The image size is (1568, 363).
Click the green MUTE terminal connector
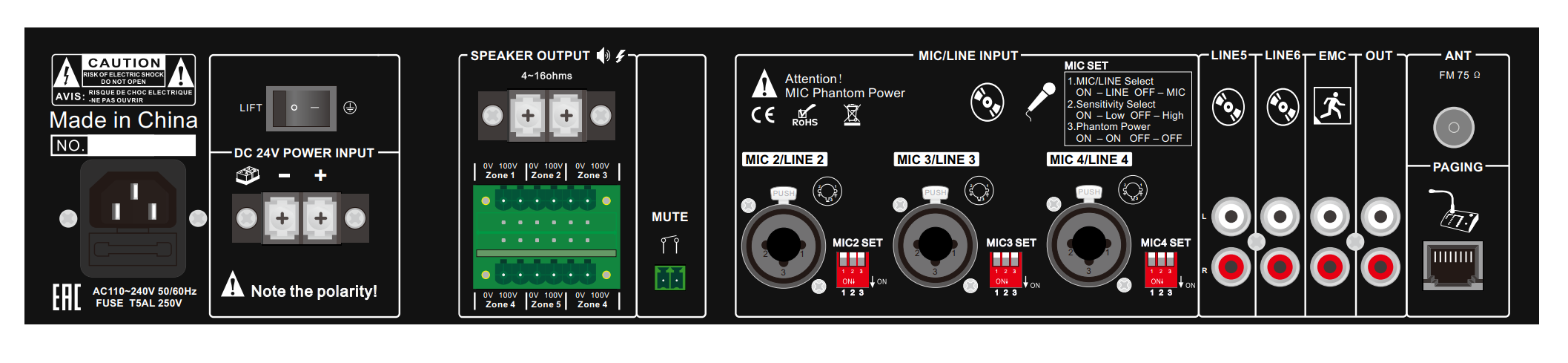click(x=669, y=278)
